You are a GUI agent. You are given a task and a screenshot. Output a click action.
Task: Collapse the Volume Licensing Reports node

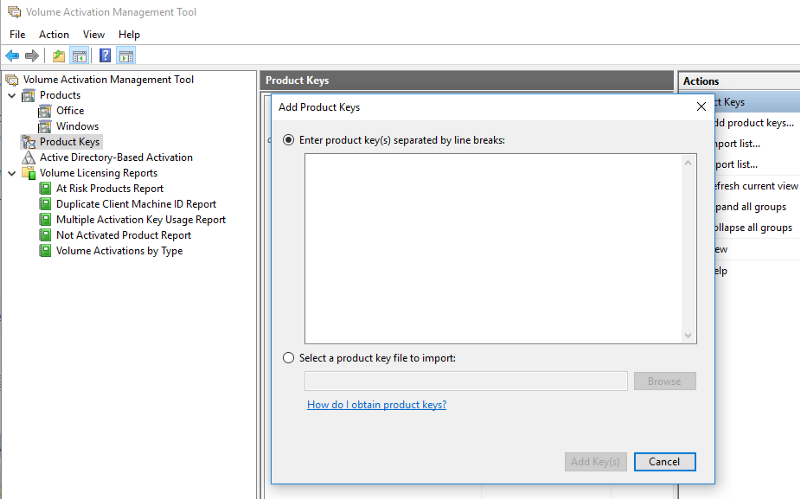click(x=12, y=173)
